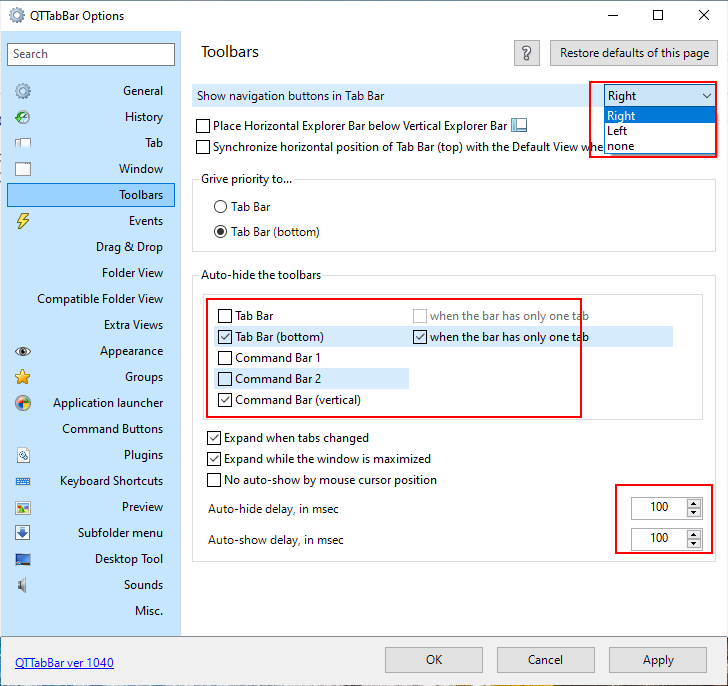Click the General gear icon in sidebar
728x686 pixels.
pyautogui.click(x=23, y=91)
